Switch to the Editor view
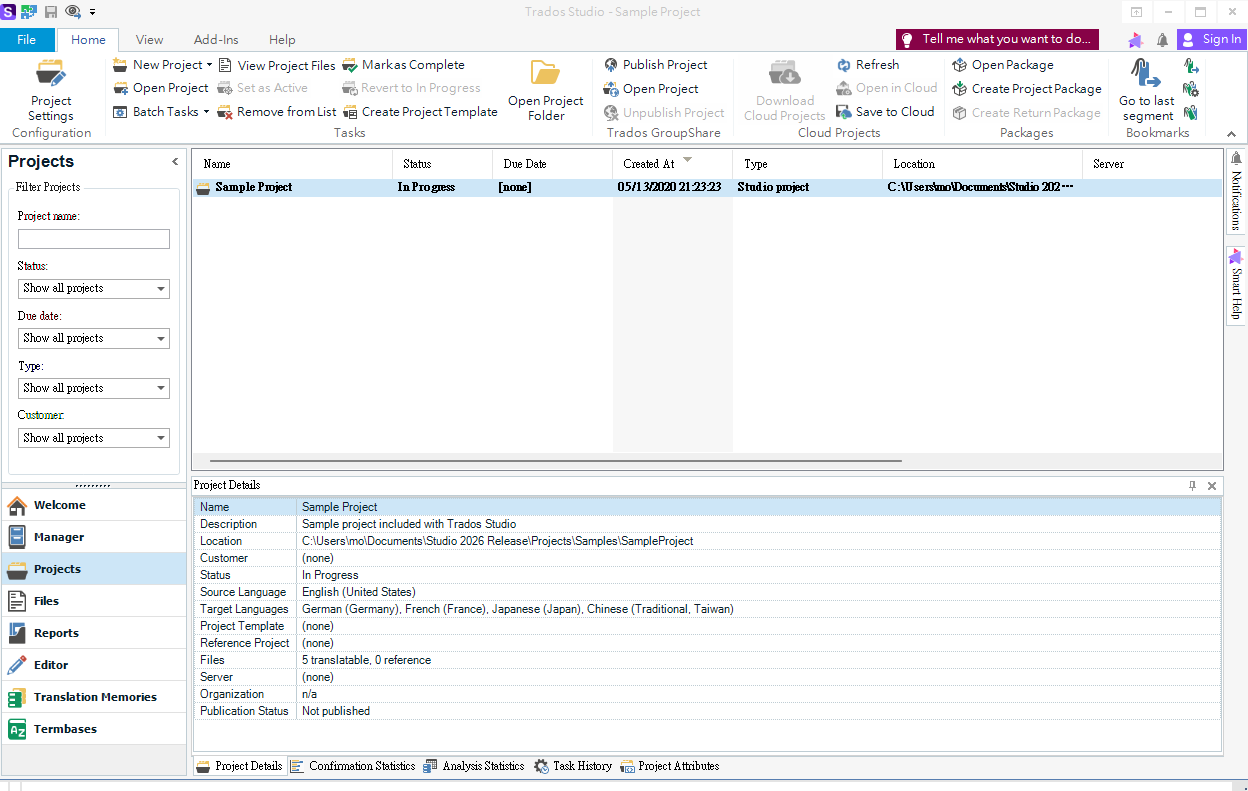 (93, 665)
